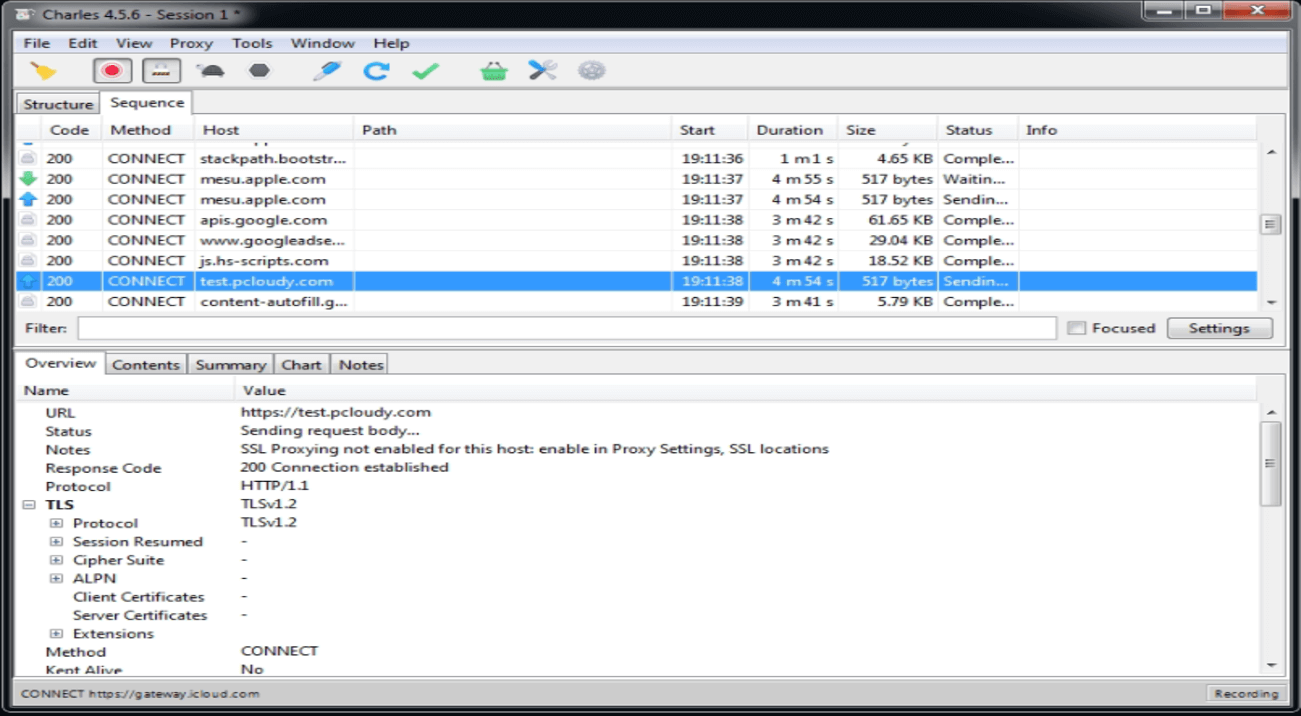Click the blue Repeat arrow icon
The width and height of the screenshot is (1301, 716).
[376, 71]
